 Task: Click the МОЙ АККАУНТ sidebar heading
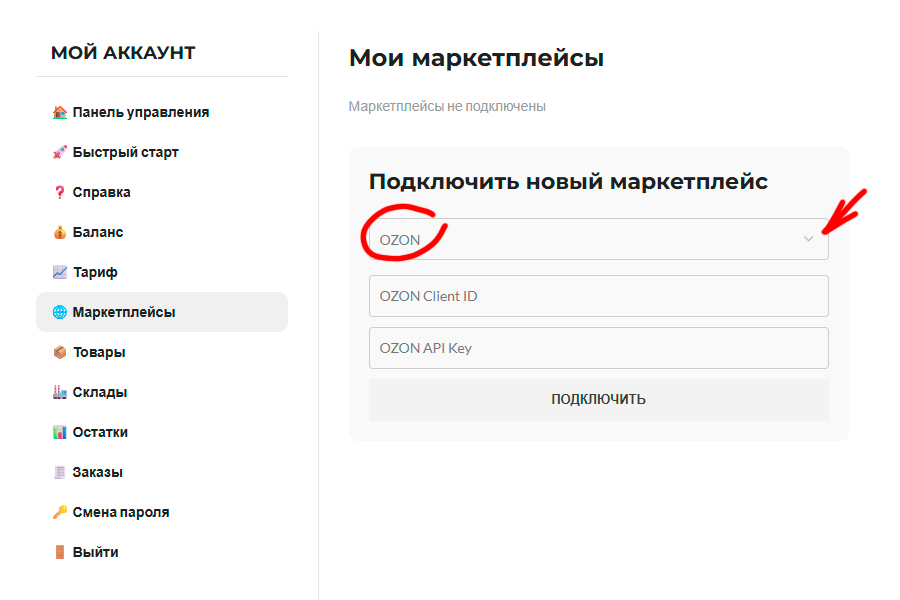pos(123,53)
